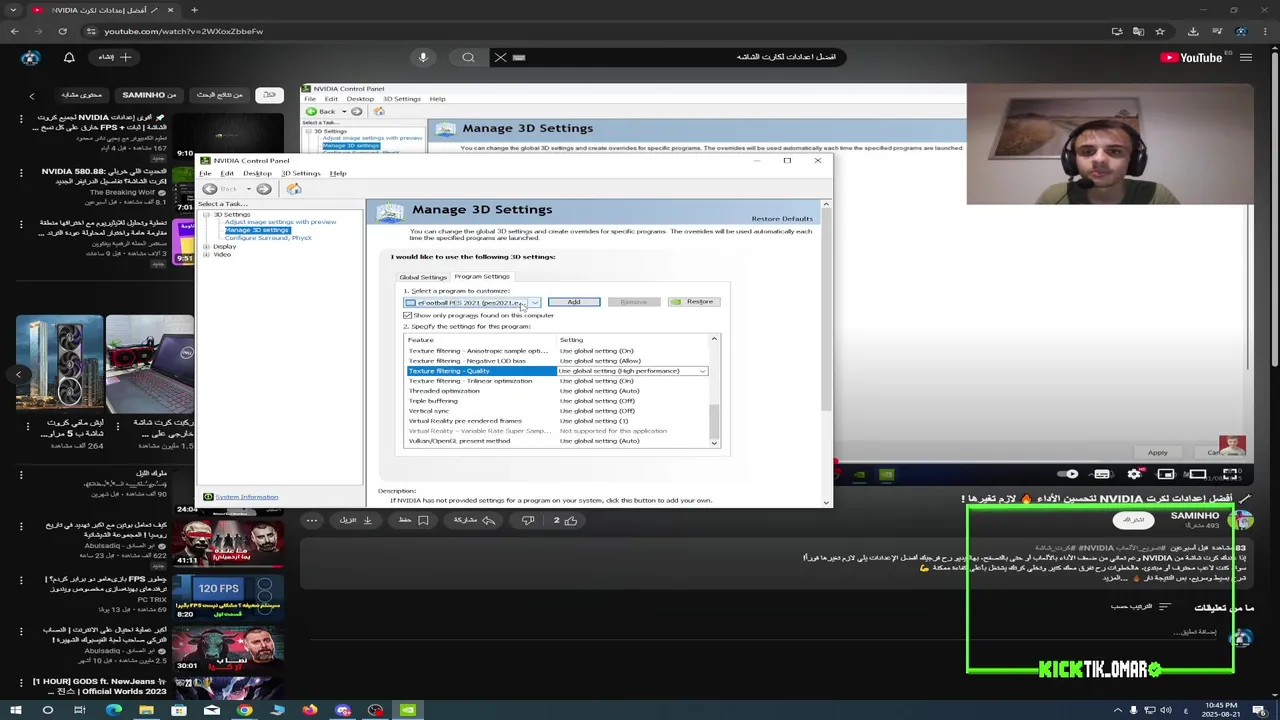The height and width of the screenshot is (720, 1280).
Task: Clear the YouTube search text with X
Action: coord(500,57)
